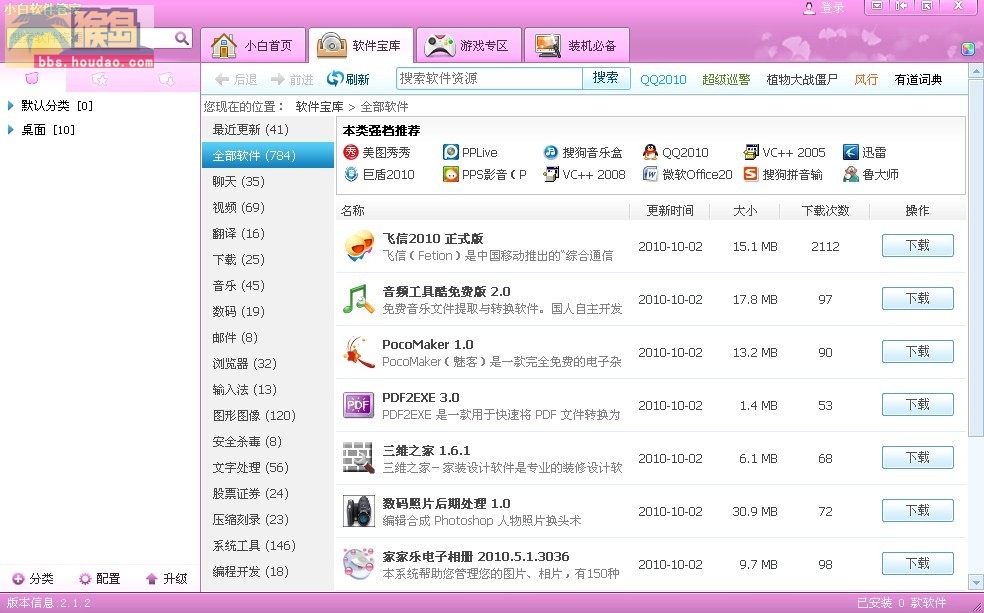Open the skin icon below the window controls
Image resolution: width=984 pixels, height=613 pixels.
[967, 49]
